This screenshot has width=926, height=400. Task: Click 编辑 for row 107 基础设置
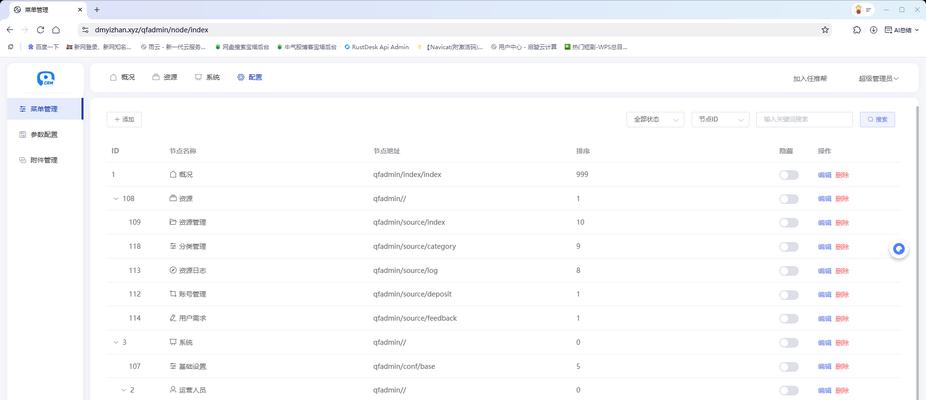coord(824,367)
